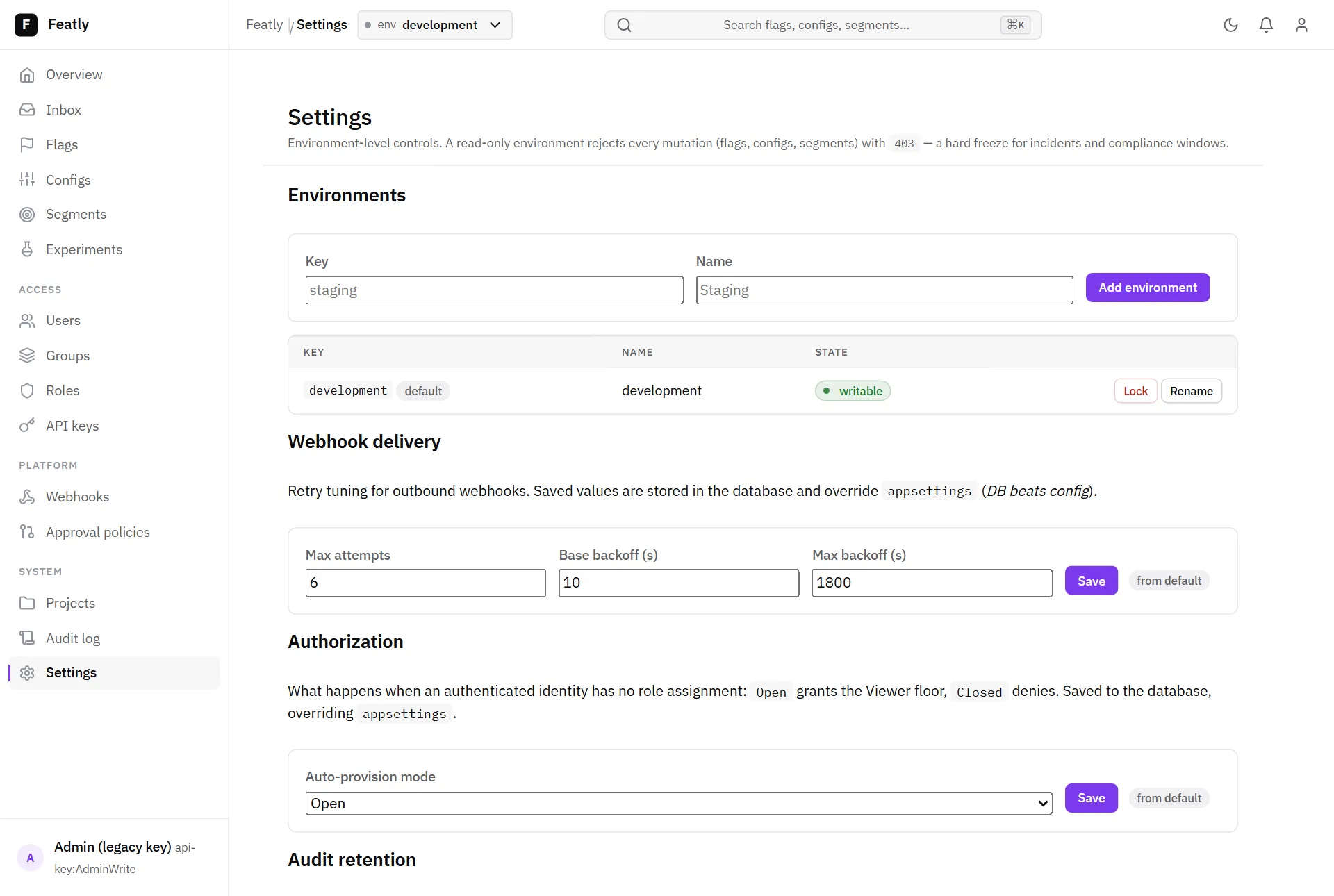The width and height of the screenshot is (1334, 896).
Task: Click the Groups layers icon
Action: click(27, 356)
